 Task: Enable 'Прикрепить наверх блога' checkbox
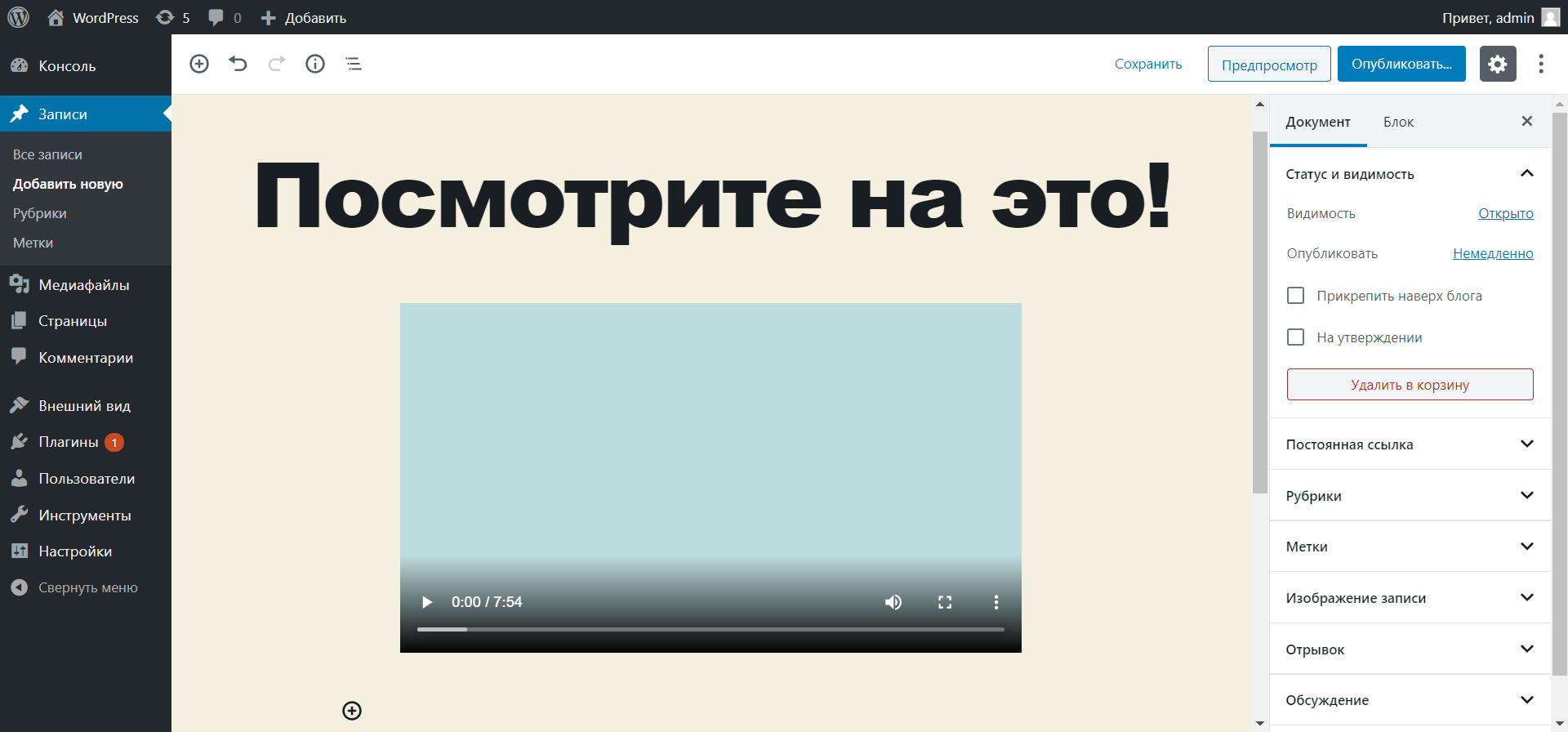[1295, 296]
